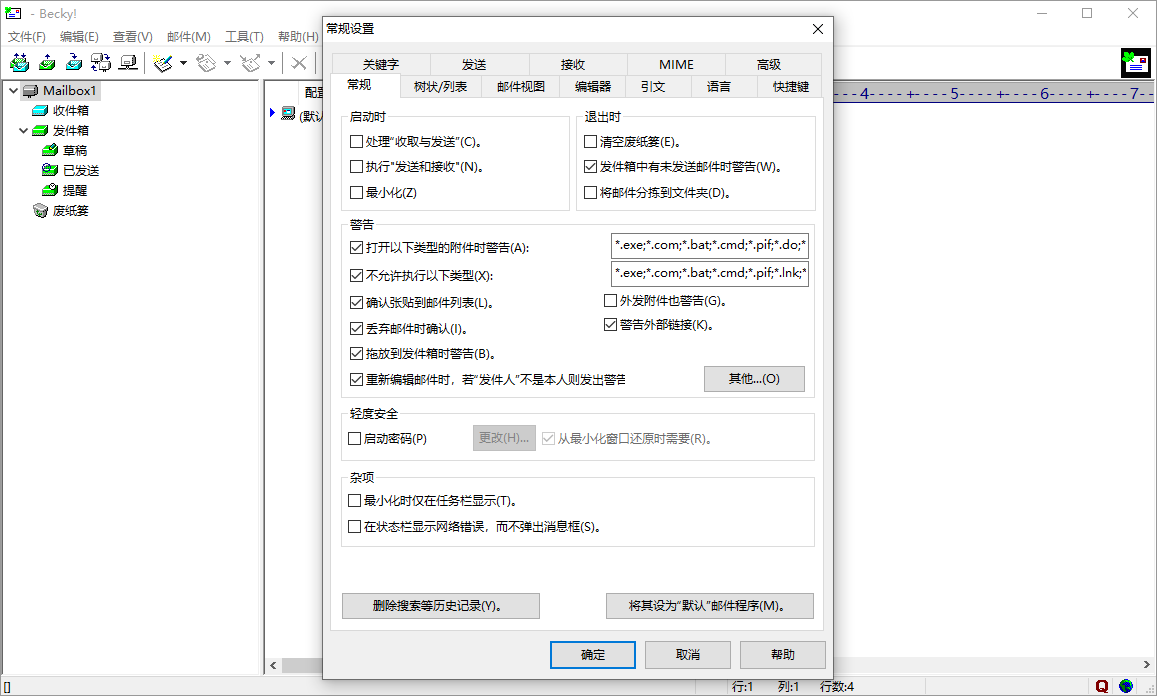Click the 其他...(O) button

[754, 379]
